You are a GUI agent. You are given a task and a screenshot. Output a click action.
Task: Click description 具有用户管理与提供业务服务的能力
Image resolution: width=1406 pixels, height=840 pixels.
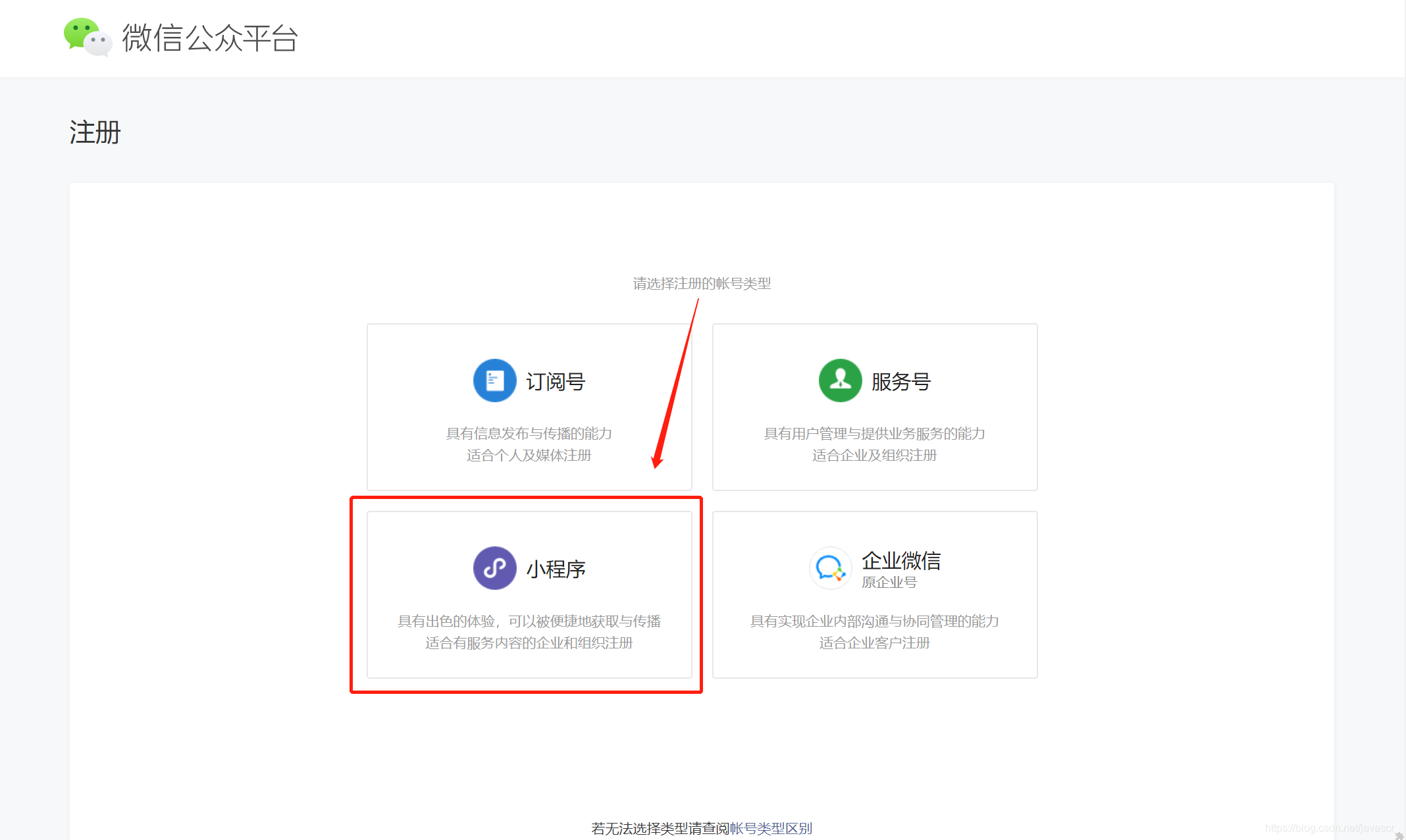(875, 433)
